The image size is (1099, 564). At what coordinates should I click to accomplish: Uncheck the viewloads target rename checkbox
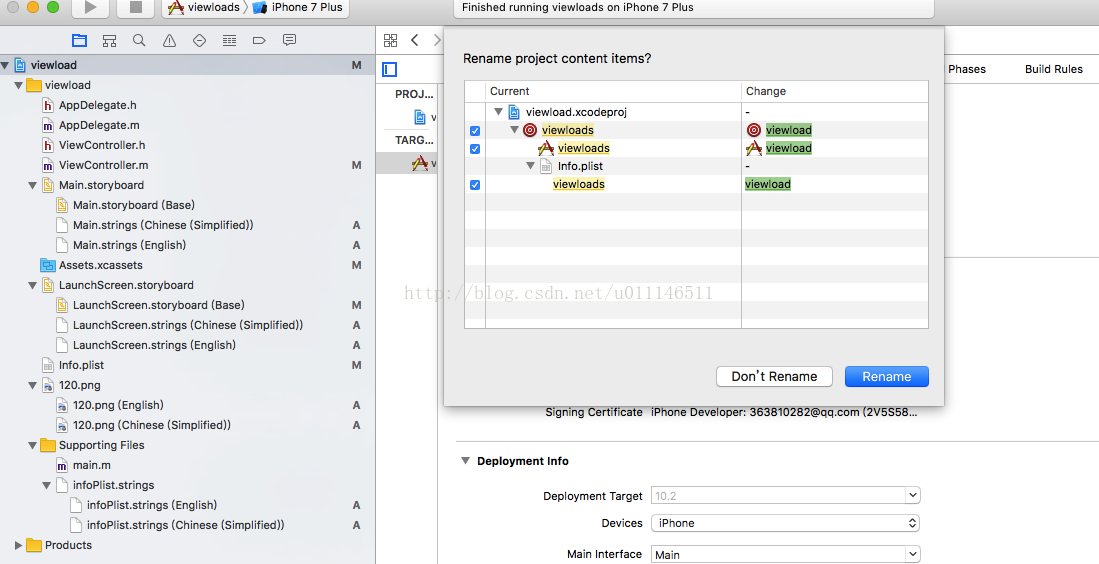475,131
